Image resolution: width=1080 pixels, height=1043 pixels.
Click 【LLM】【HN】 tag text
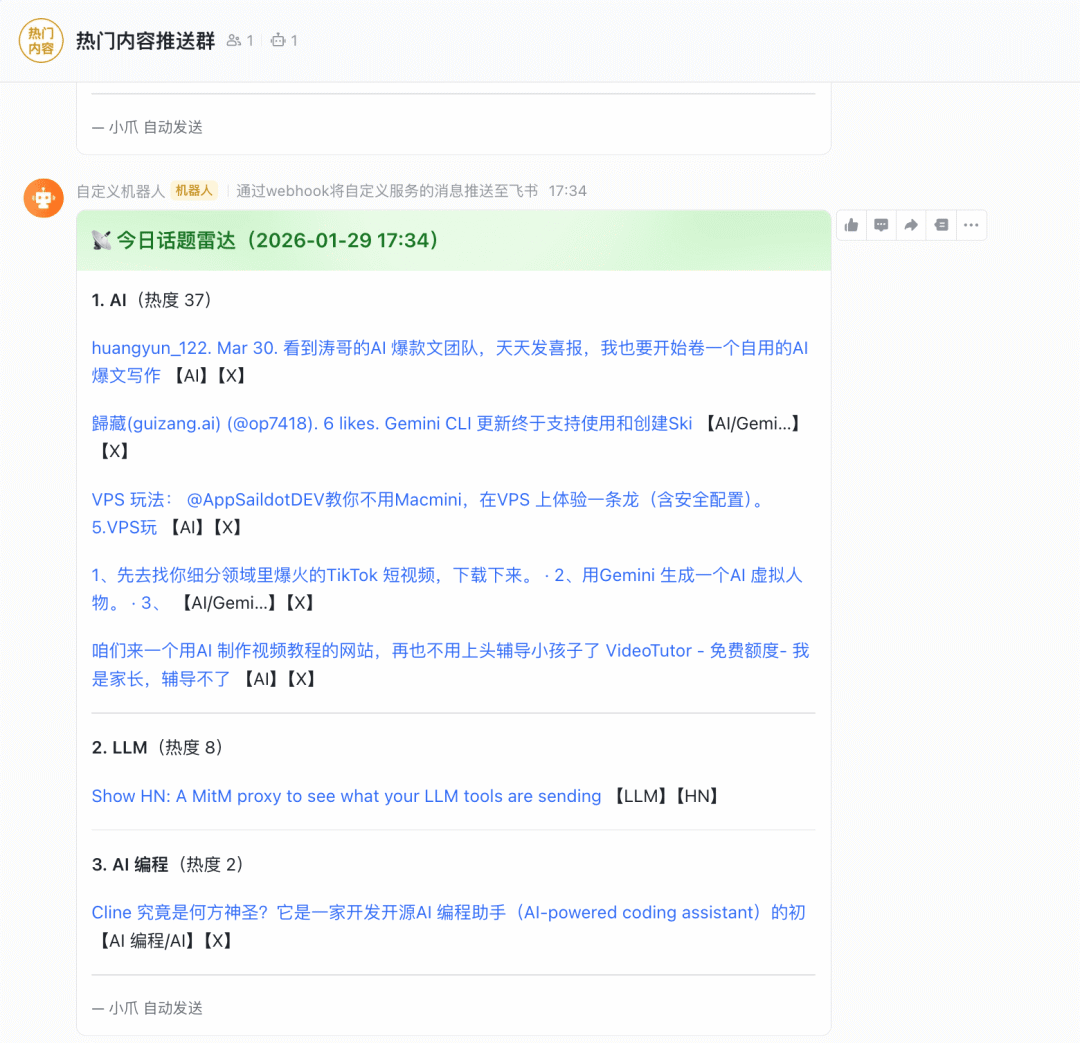click(665, 796)
